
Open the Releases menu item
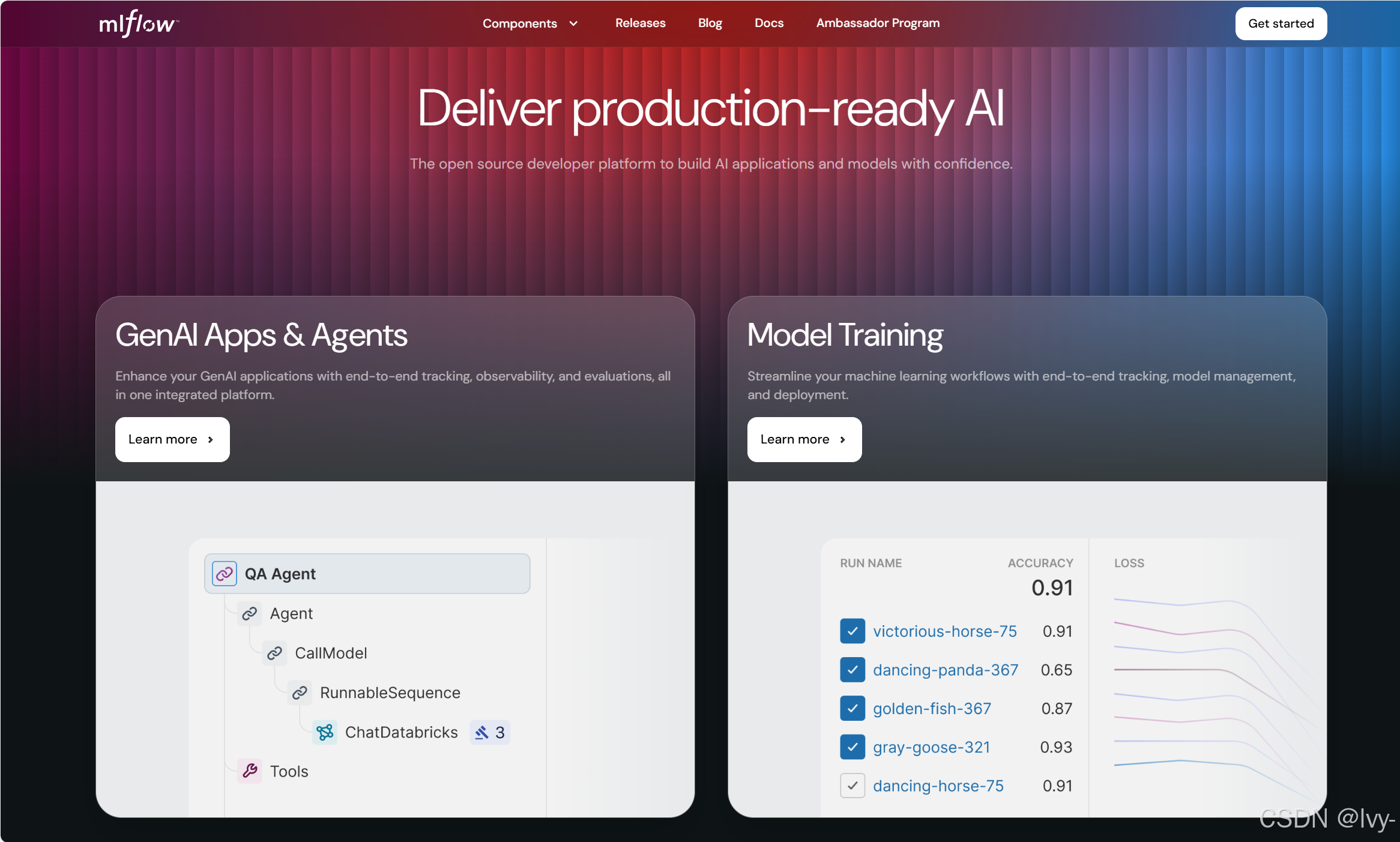(640, 23)
